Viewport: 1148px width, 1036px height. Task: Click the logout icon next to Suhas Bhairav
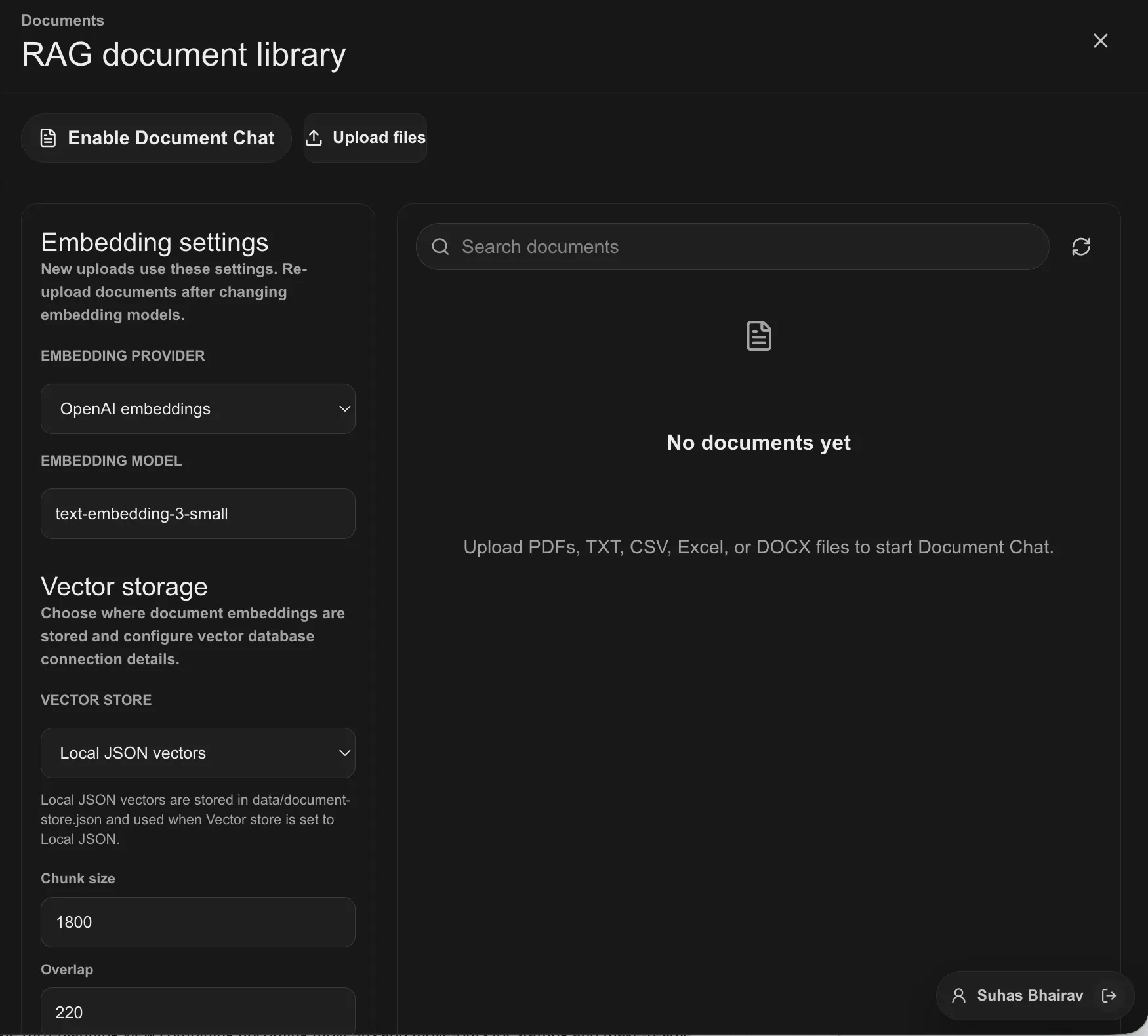[1109, 995]
